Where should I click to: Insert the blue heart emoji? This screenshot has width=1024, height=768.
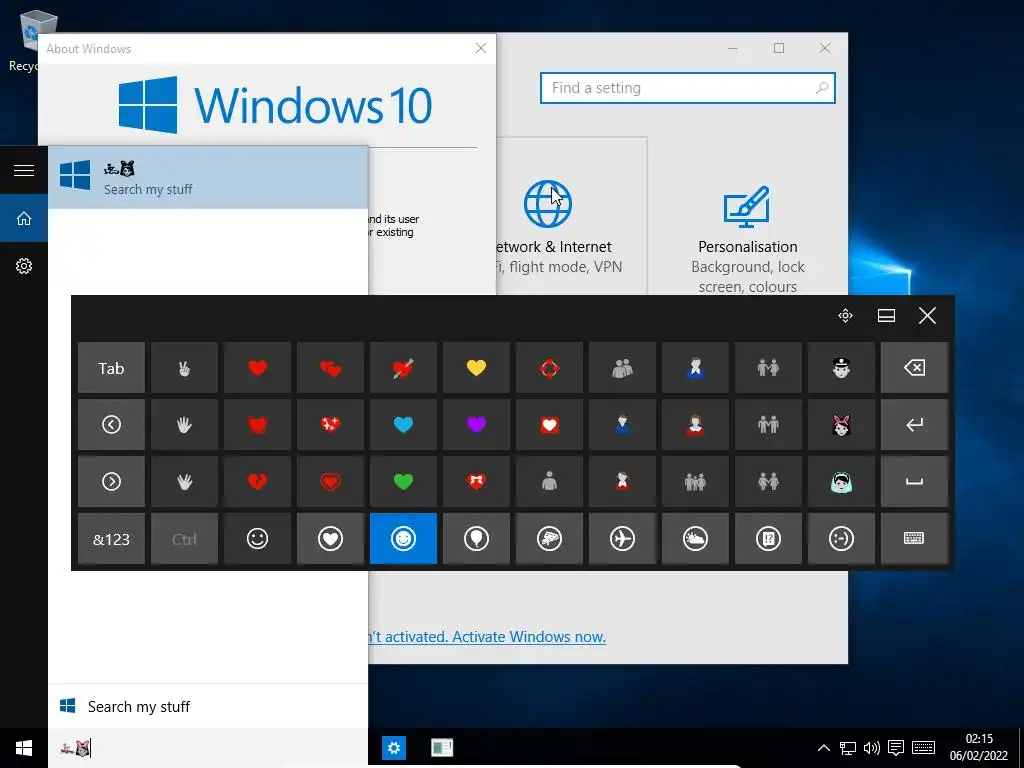pyautogui.click(x=403, y=425)
